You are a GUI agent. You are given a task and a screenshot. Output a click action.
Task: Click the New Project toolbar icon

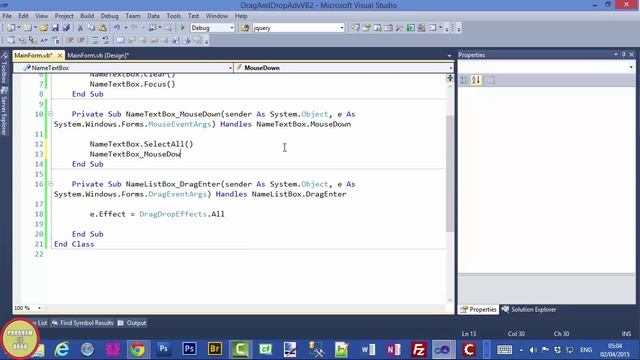coord(10,28)
